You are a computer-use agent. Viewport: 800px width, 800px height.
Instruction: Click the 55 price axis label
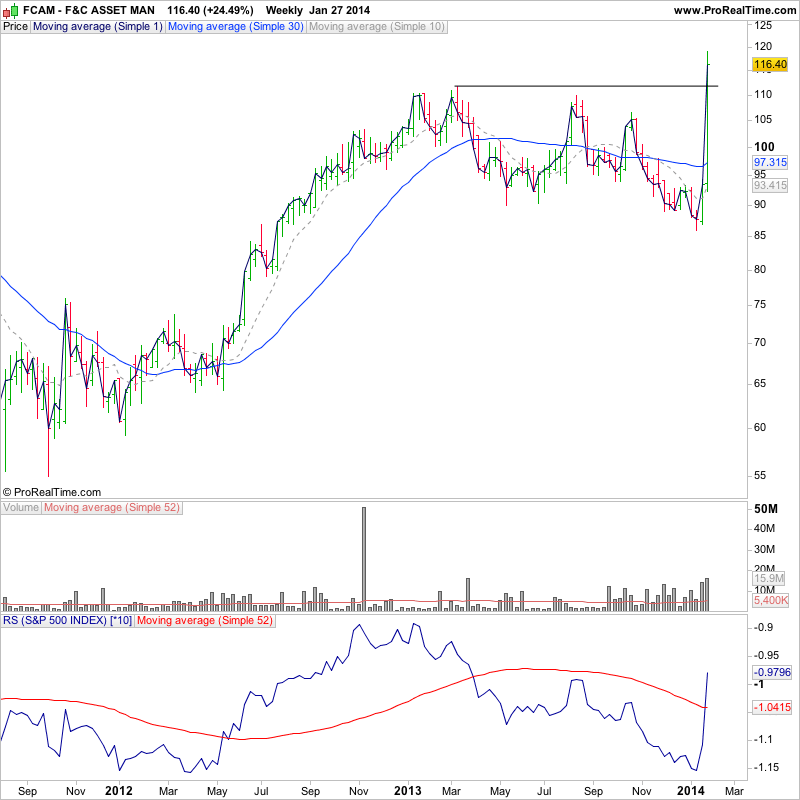pos(760,476)
